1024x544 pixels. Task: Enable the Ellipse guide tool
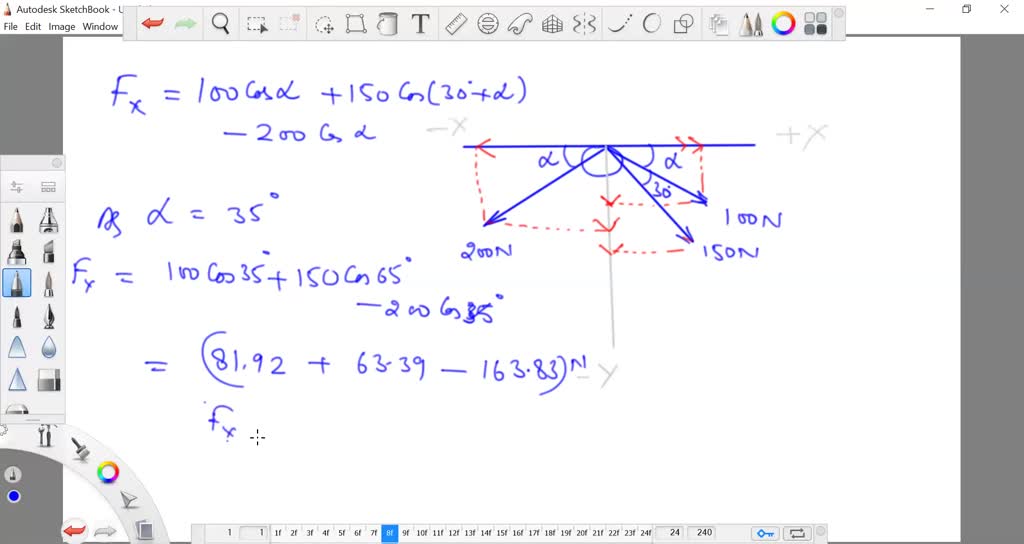point(488,24)
